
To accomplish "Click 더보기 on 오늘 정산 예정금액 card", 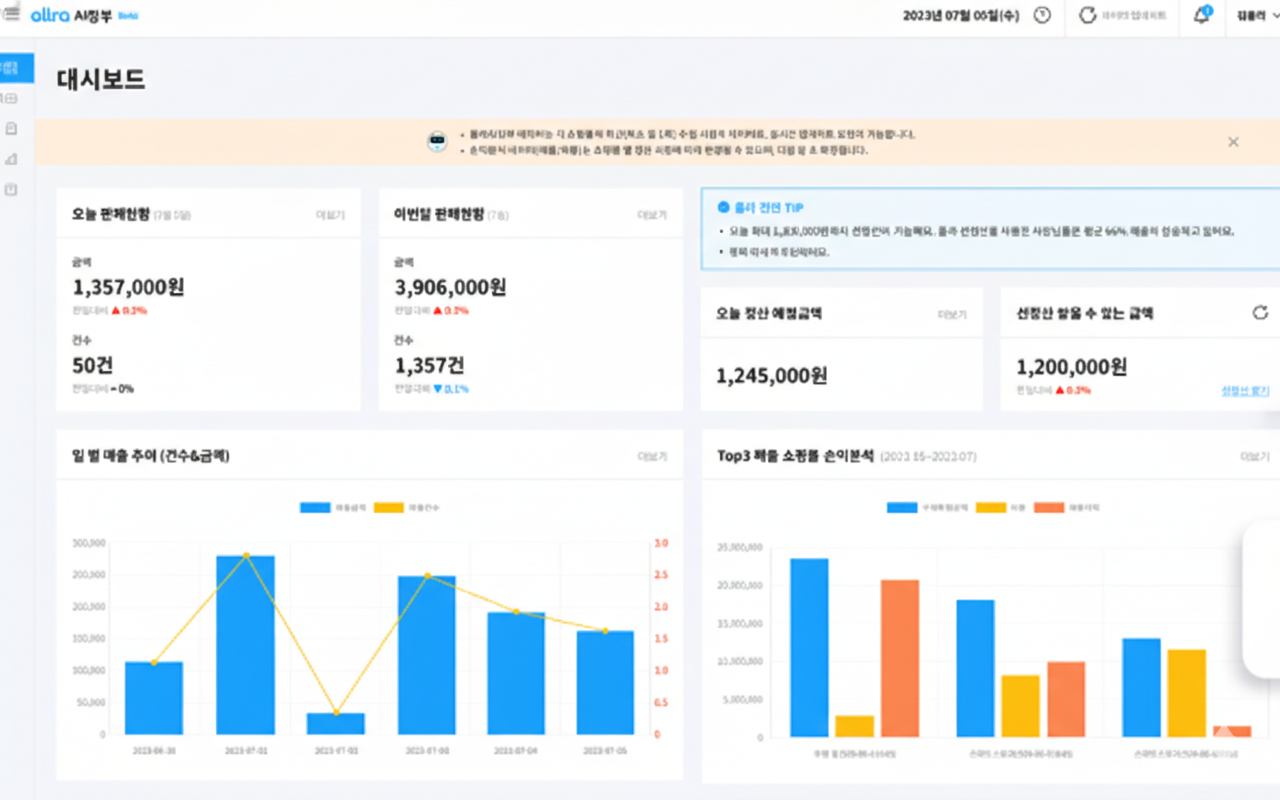I will pyautogui.click(x=951, y=314).
